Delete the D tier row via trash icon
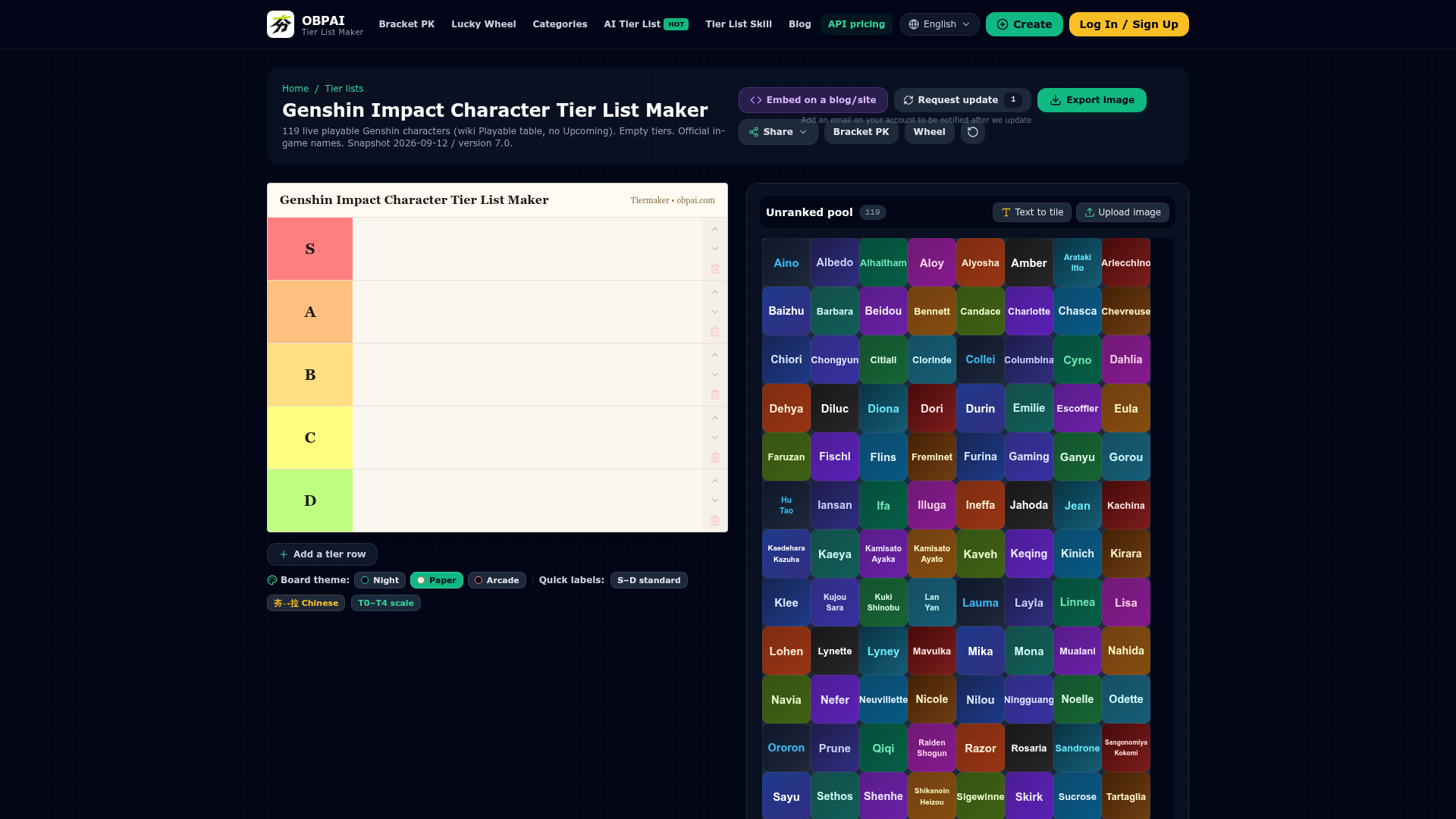This screenshot has height=819, width=1456. [x=715, y=520]
